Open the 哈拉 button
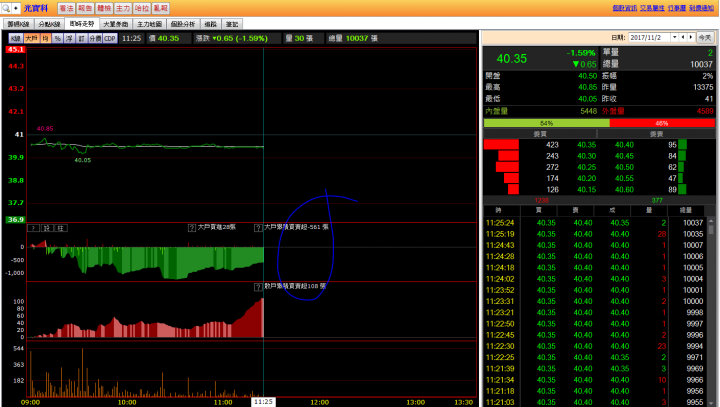This screenshot has height=407, width=720. click(141, 8)
